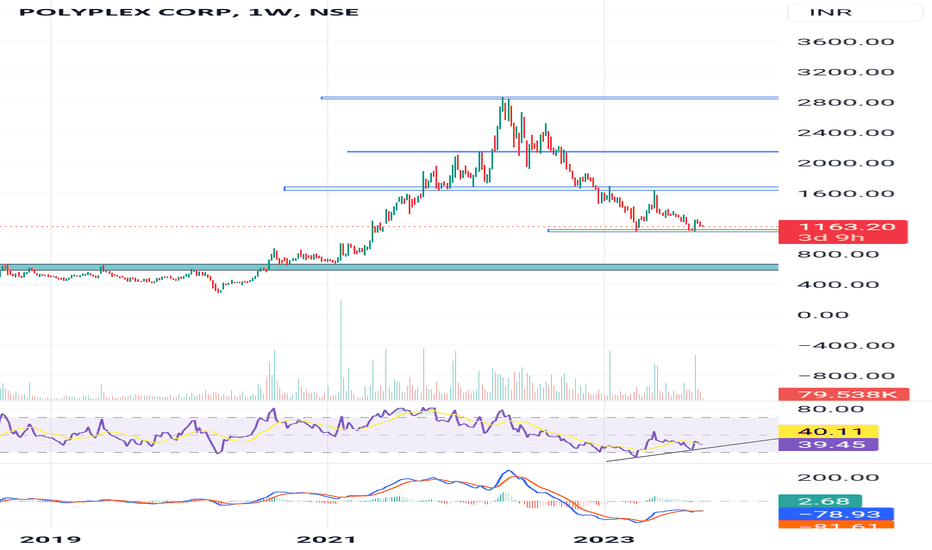Click the 200.00 MACD axis label
The height and width of the screenshot is (550, 932).
[839, 477]
